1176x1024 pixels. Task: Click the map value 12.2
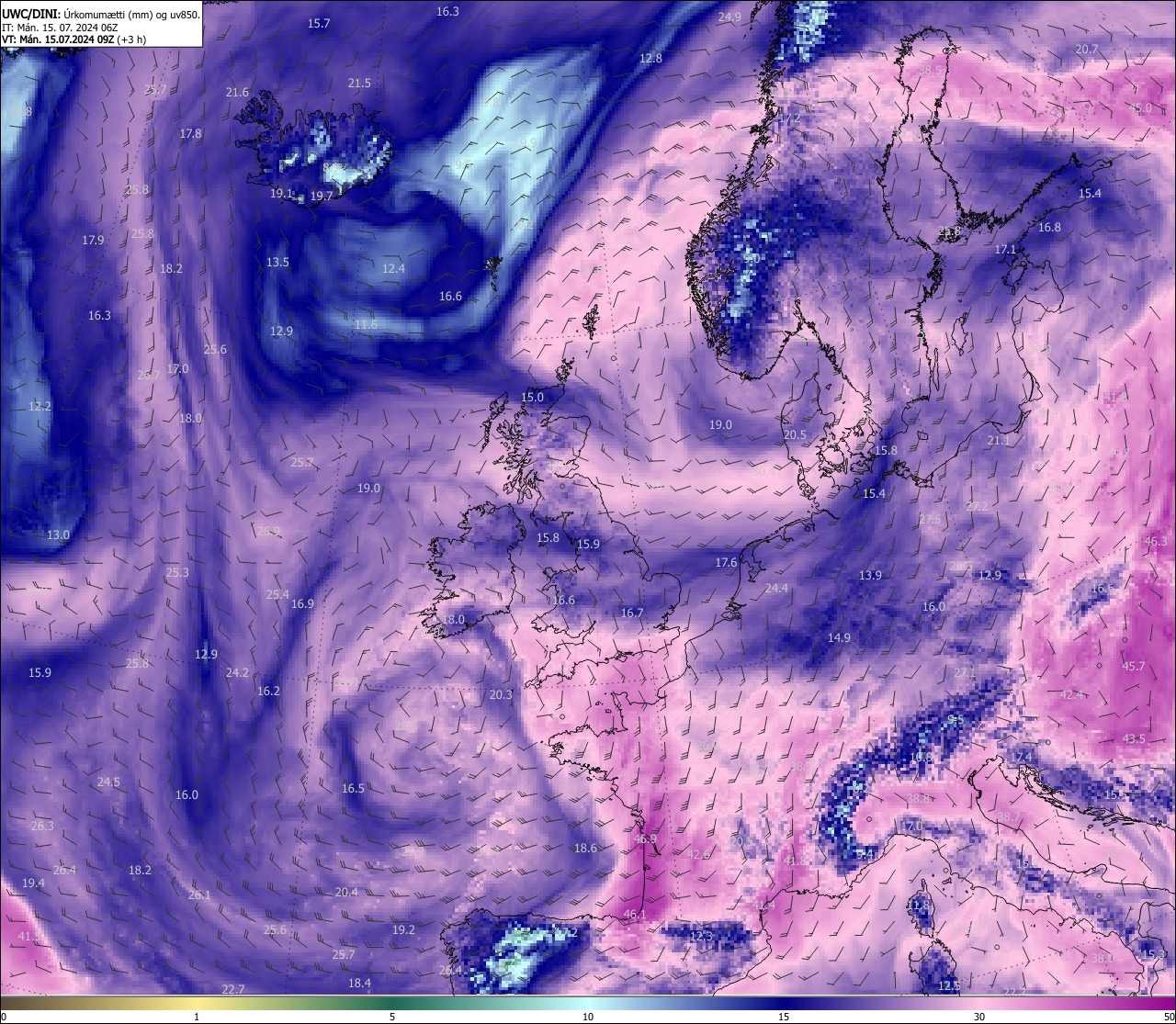click(40, 406)
